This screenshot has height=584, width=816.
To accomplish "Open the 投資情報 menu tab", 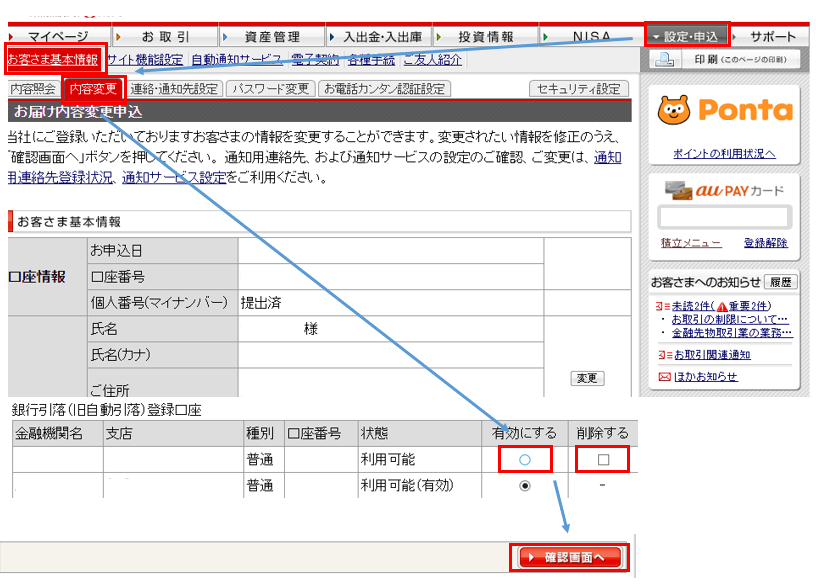I will [486, 36].
